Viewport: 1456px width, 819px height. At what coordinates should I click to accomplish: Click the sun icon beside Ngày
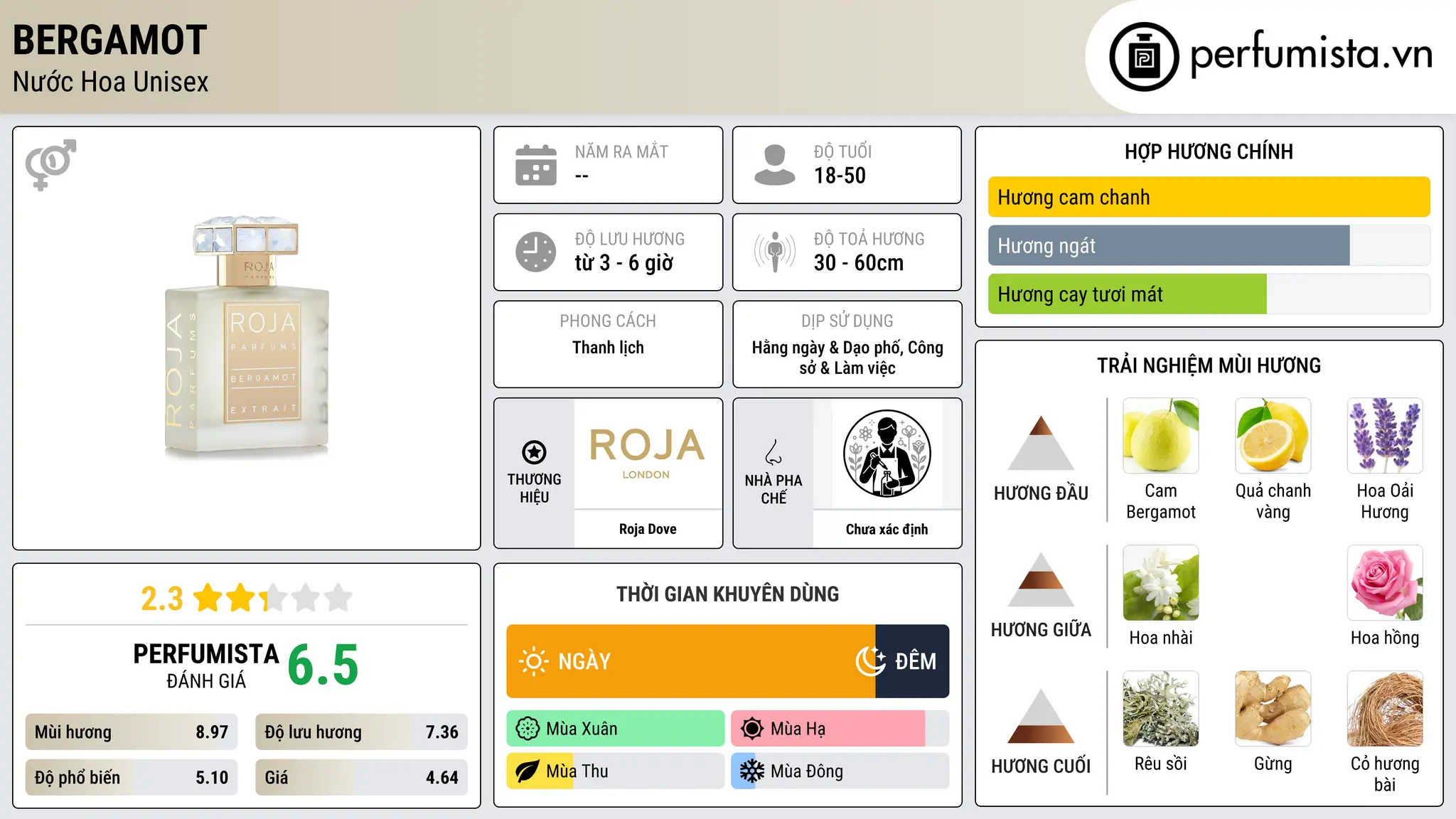click(x=533, y=661)
